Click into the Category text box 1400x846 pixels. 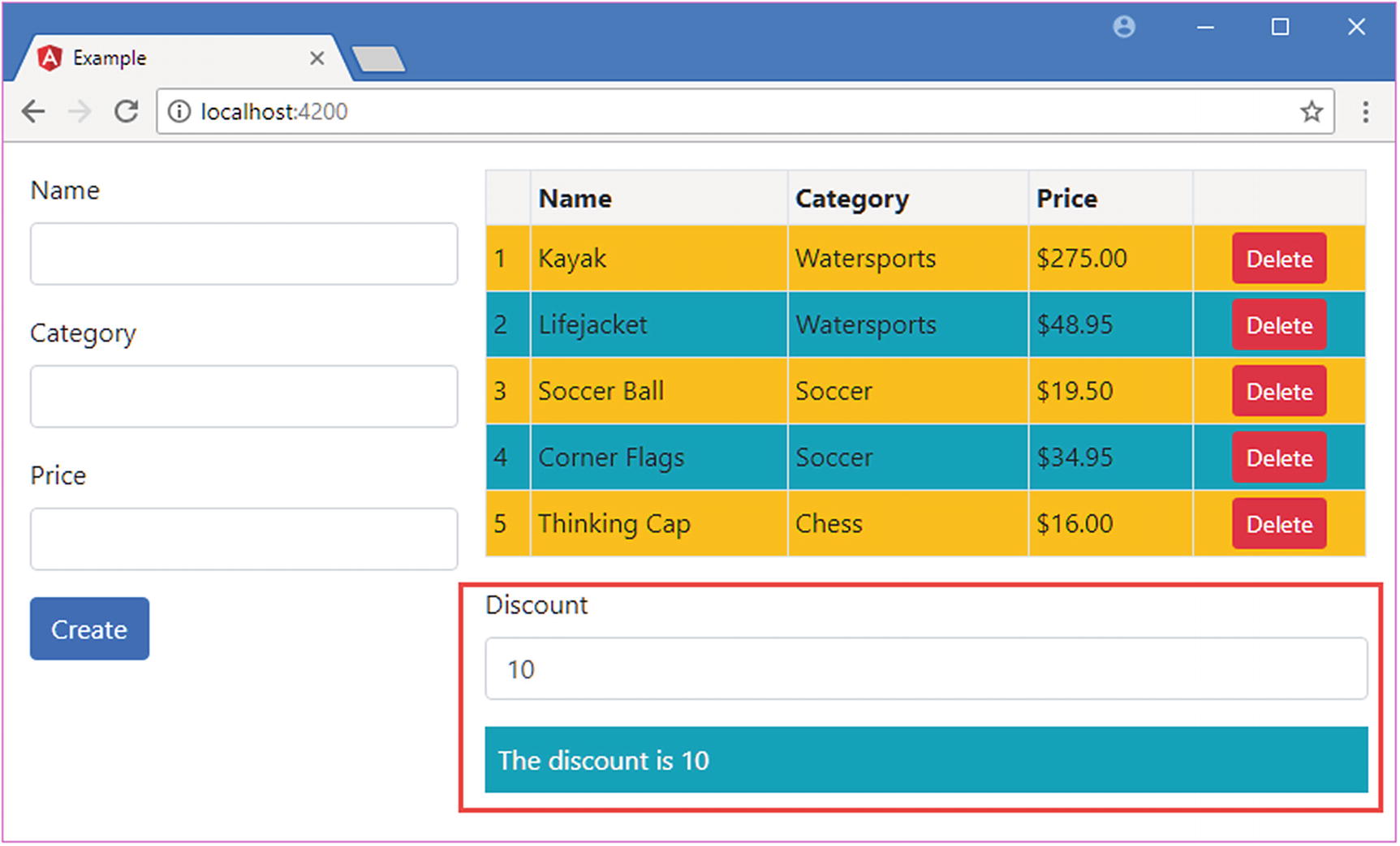[x=243, y=397]
